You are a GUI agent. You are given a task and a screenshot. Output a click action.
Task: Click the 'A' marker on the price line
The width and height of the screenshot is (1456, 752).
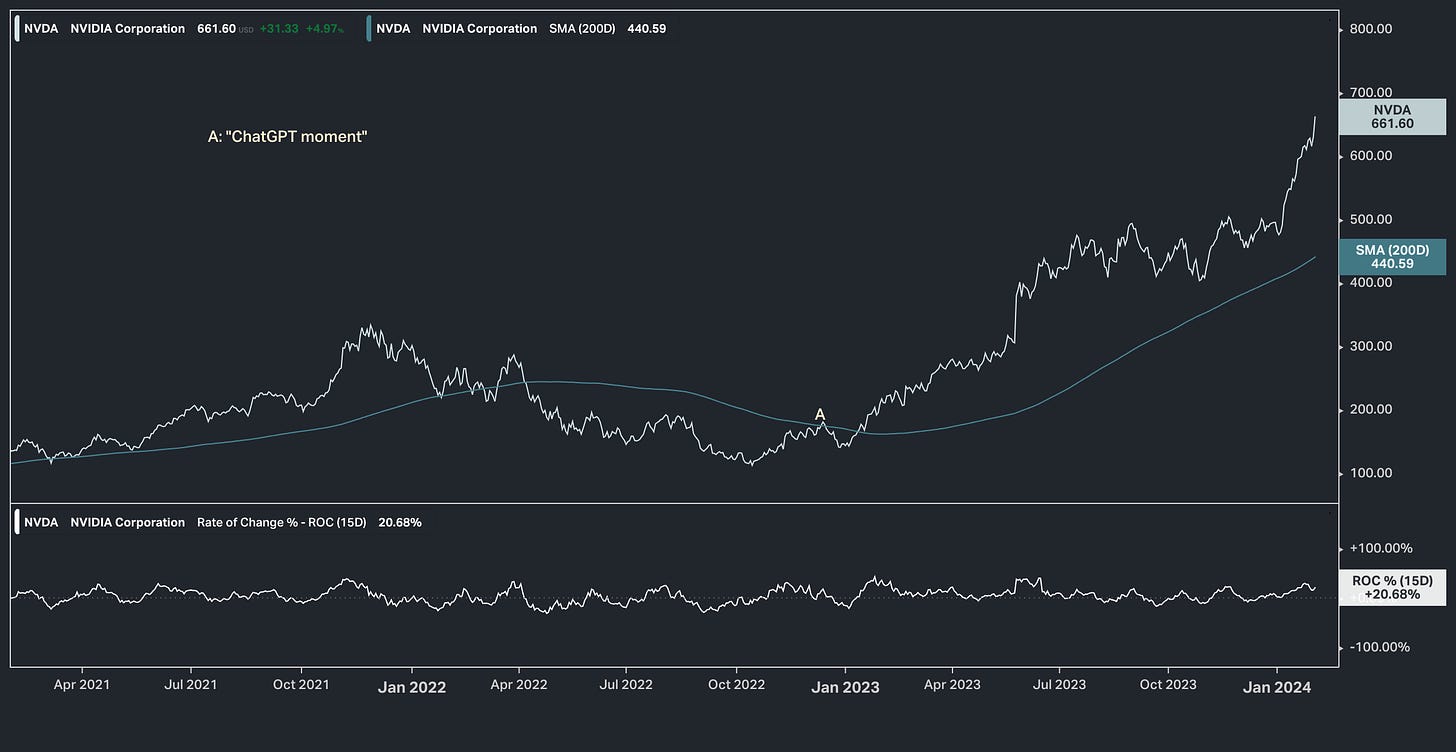coord(820,414)
